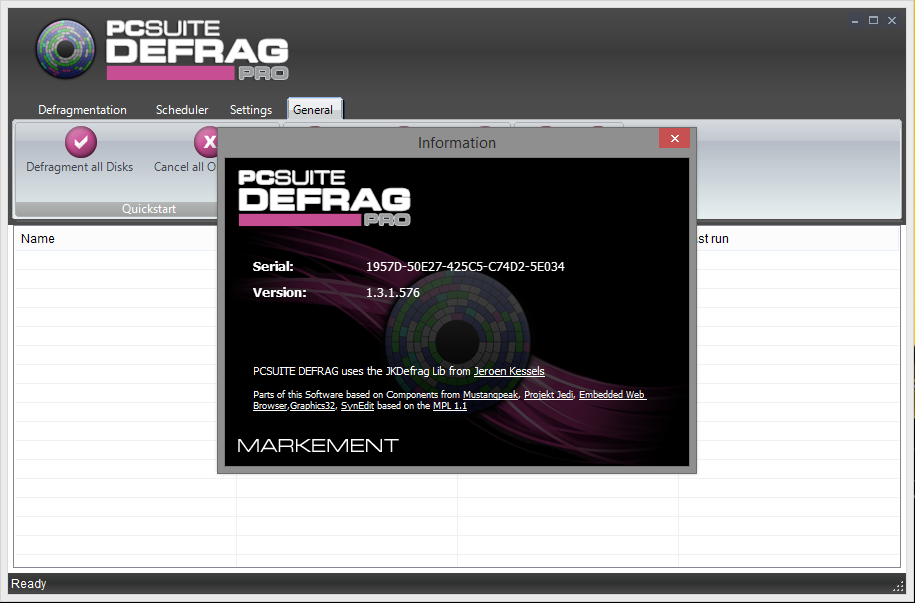Open the Defragmentation tab
915x603 pixels.
82,110
